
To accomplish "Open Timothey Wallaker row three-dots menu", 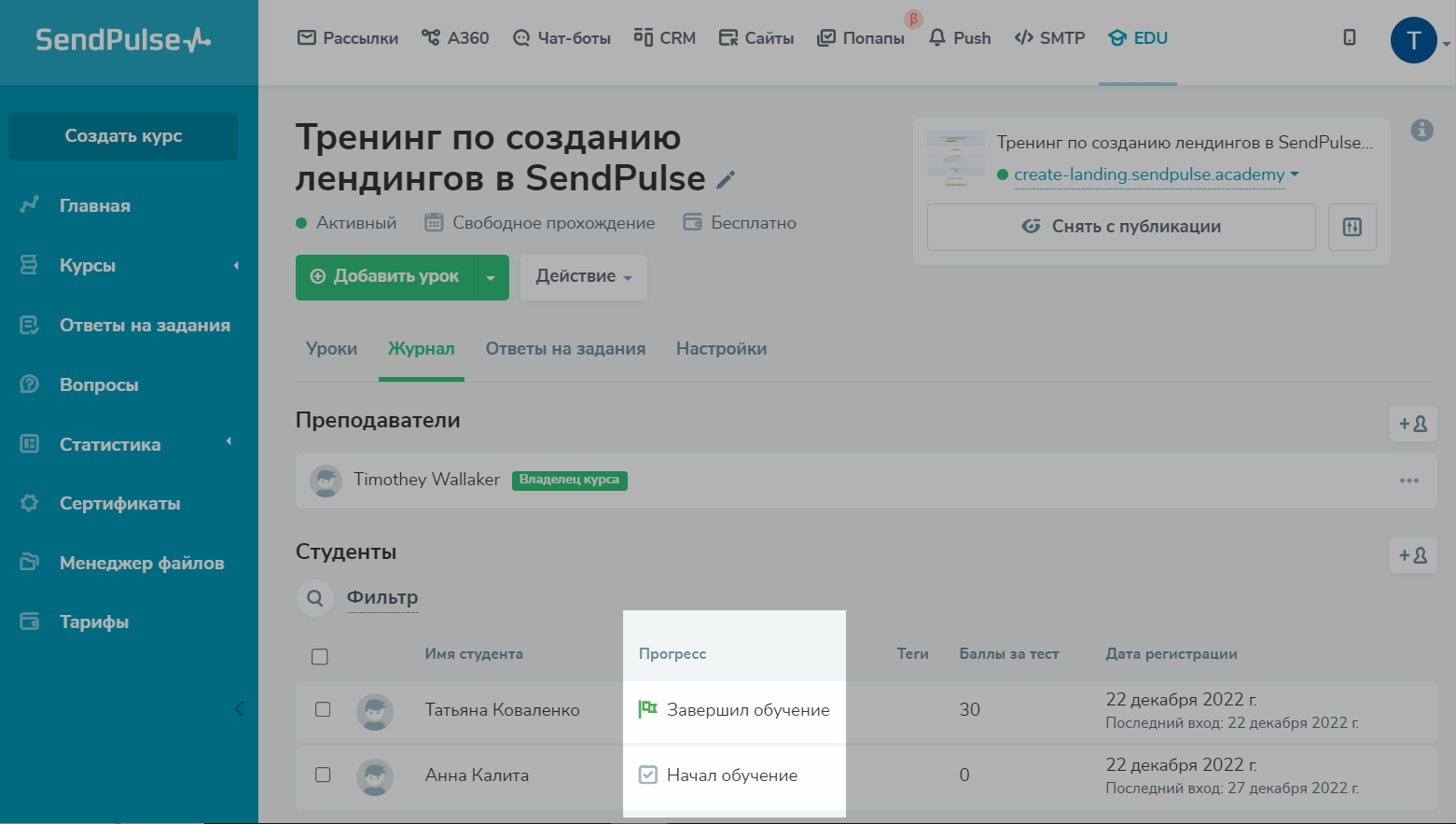I will point(1409,481).
